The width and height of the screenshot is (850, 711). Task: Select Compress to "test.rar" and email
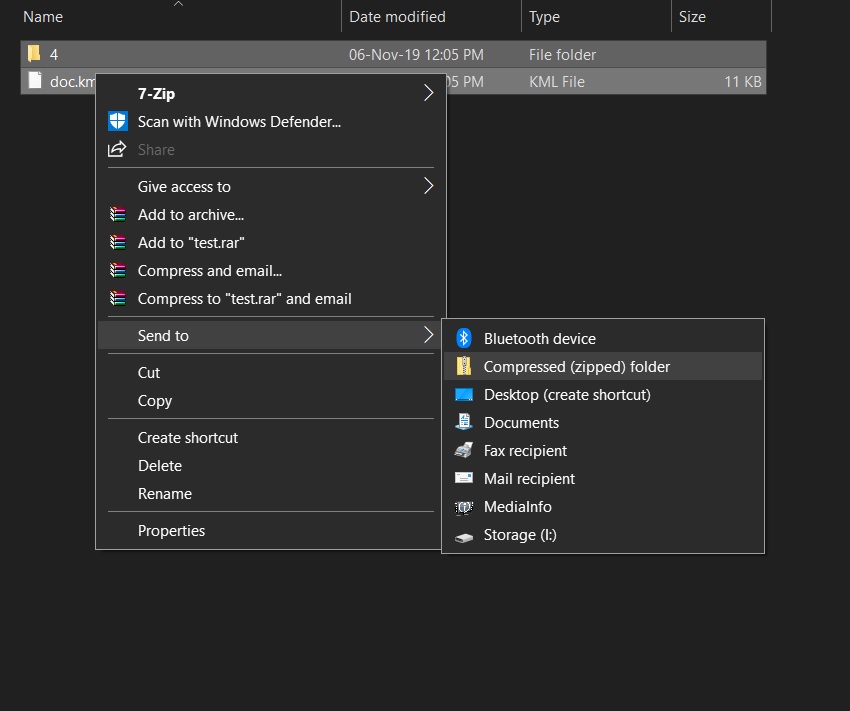[x=271, y=299]
